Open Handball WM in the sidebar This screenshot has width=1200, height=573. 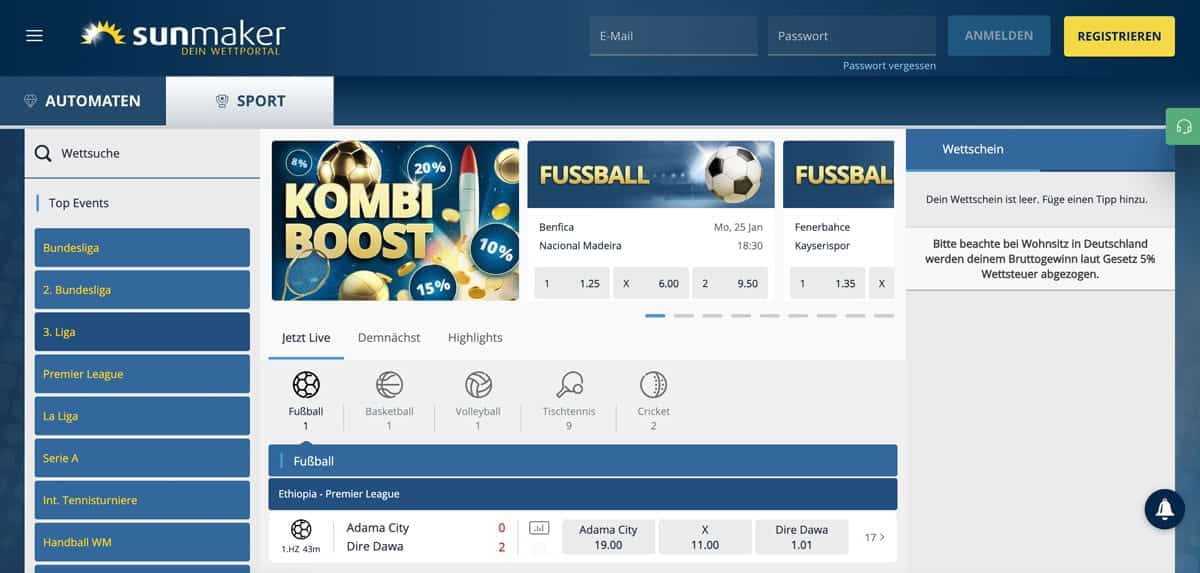tap(142, 542)
